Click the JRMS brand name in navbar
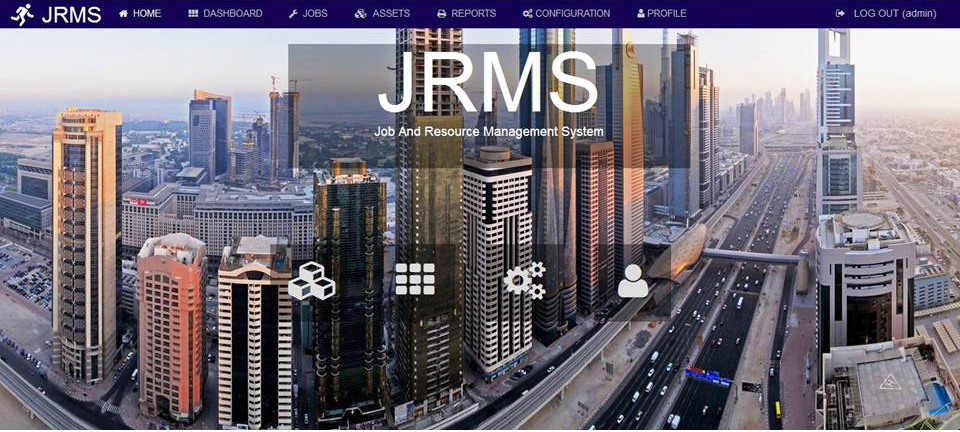The height and width of the screenshot is (432, 960). coord(72,15)
